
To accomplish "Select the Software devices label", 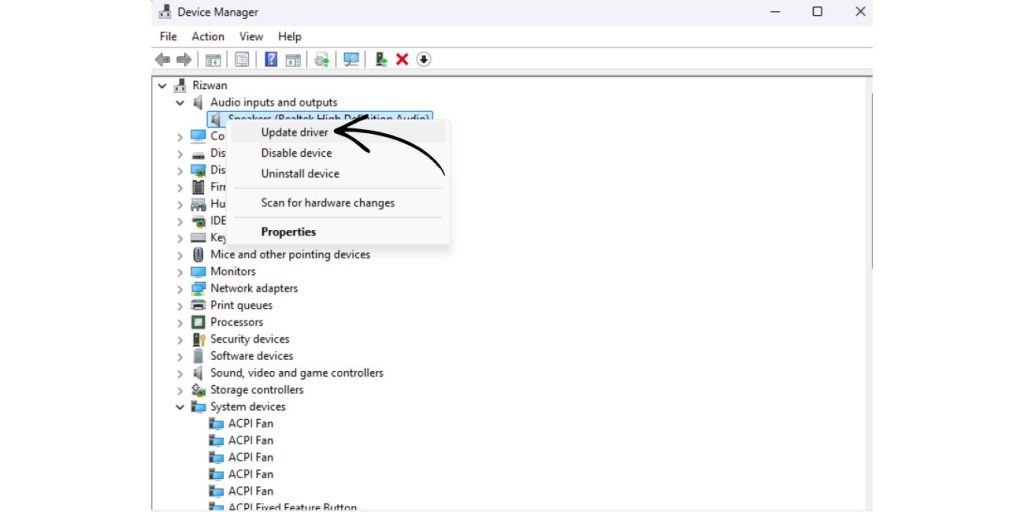I will click(x=251, y=356).
